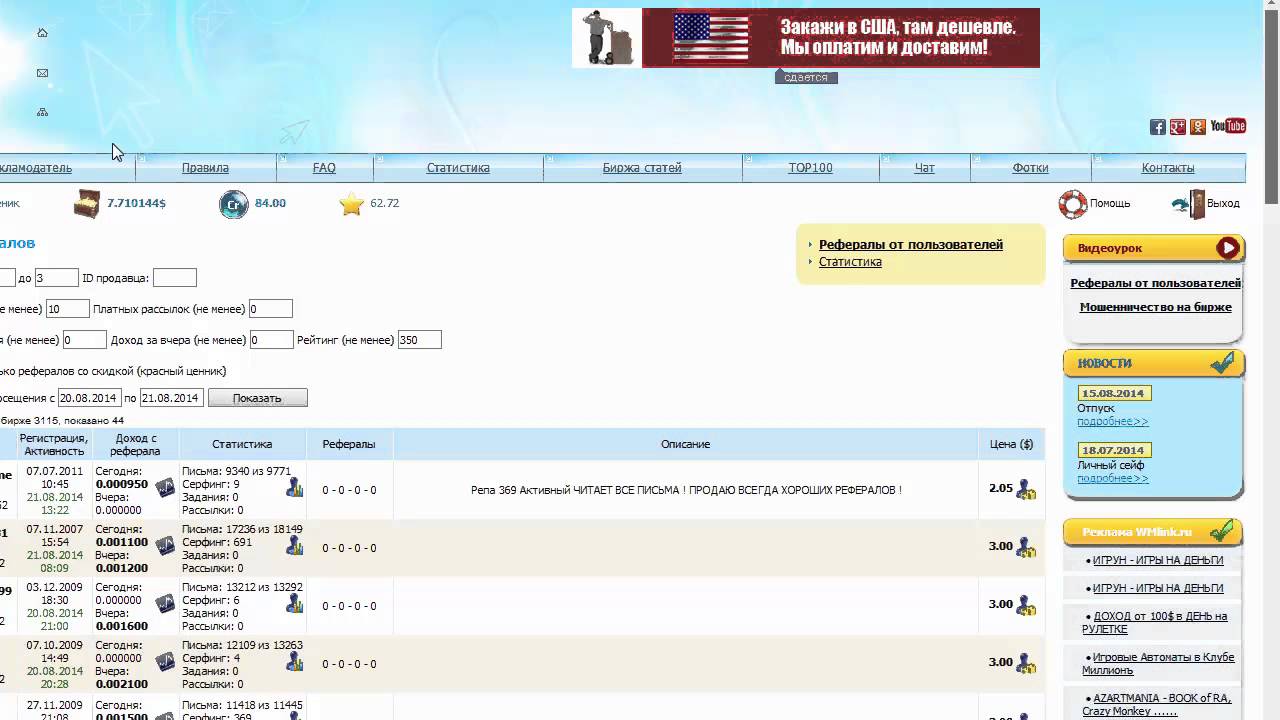Image resolution: width=1280 pixels, height=720 pixels.
Task: Open income chart for referral registered 03.12.2009
Action: pos(165,604)
